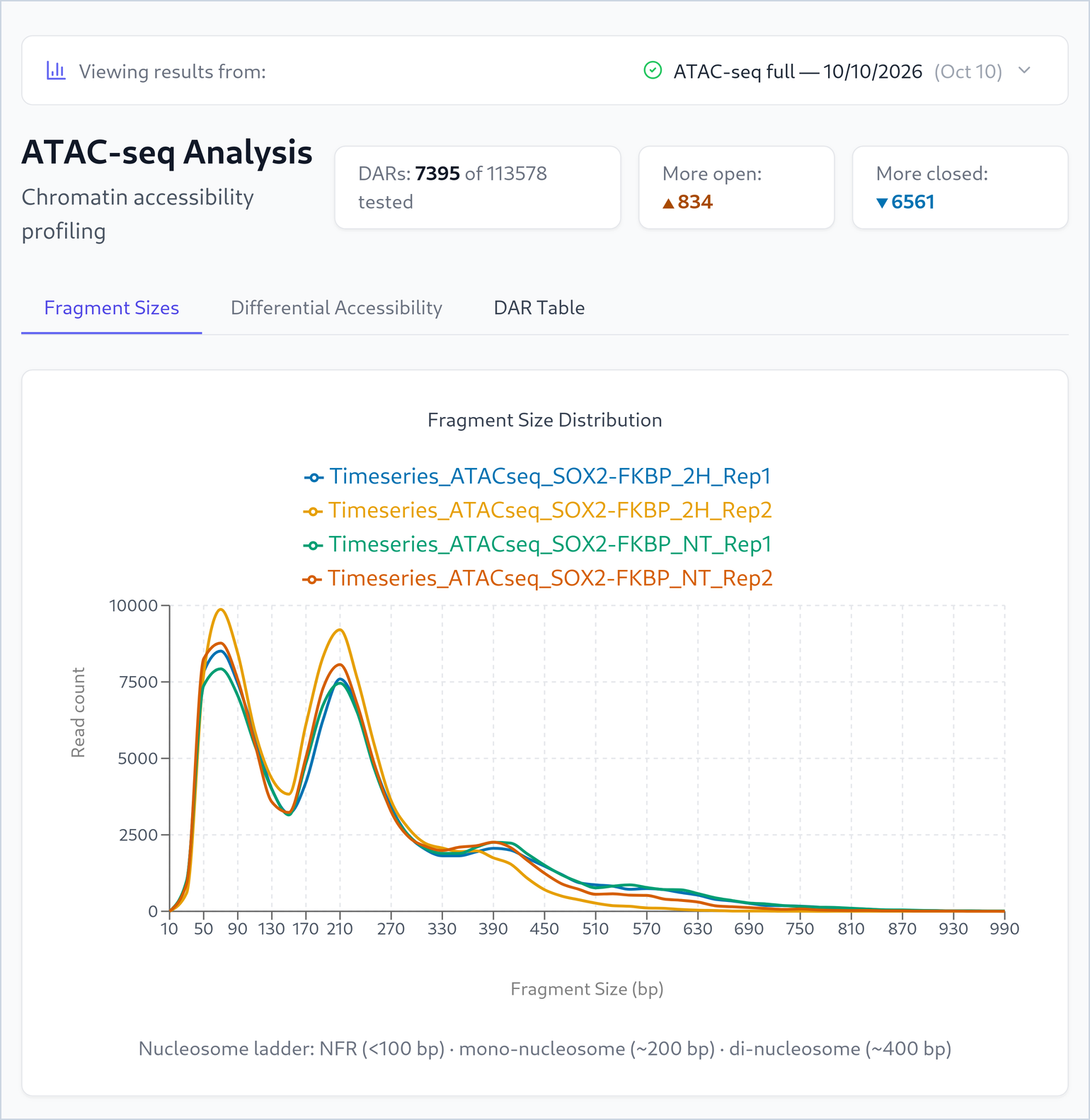The width and height of the screenshot is (1090, 1120).
Task: Toggle SOX2-FKBP_2H_Rep2 legend series
Action: pos(537,510)
